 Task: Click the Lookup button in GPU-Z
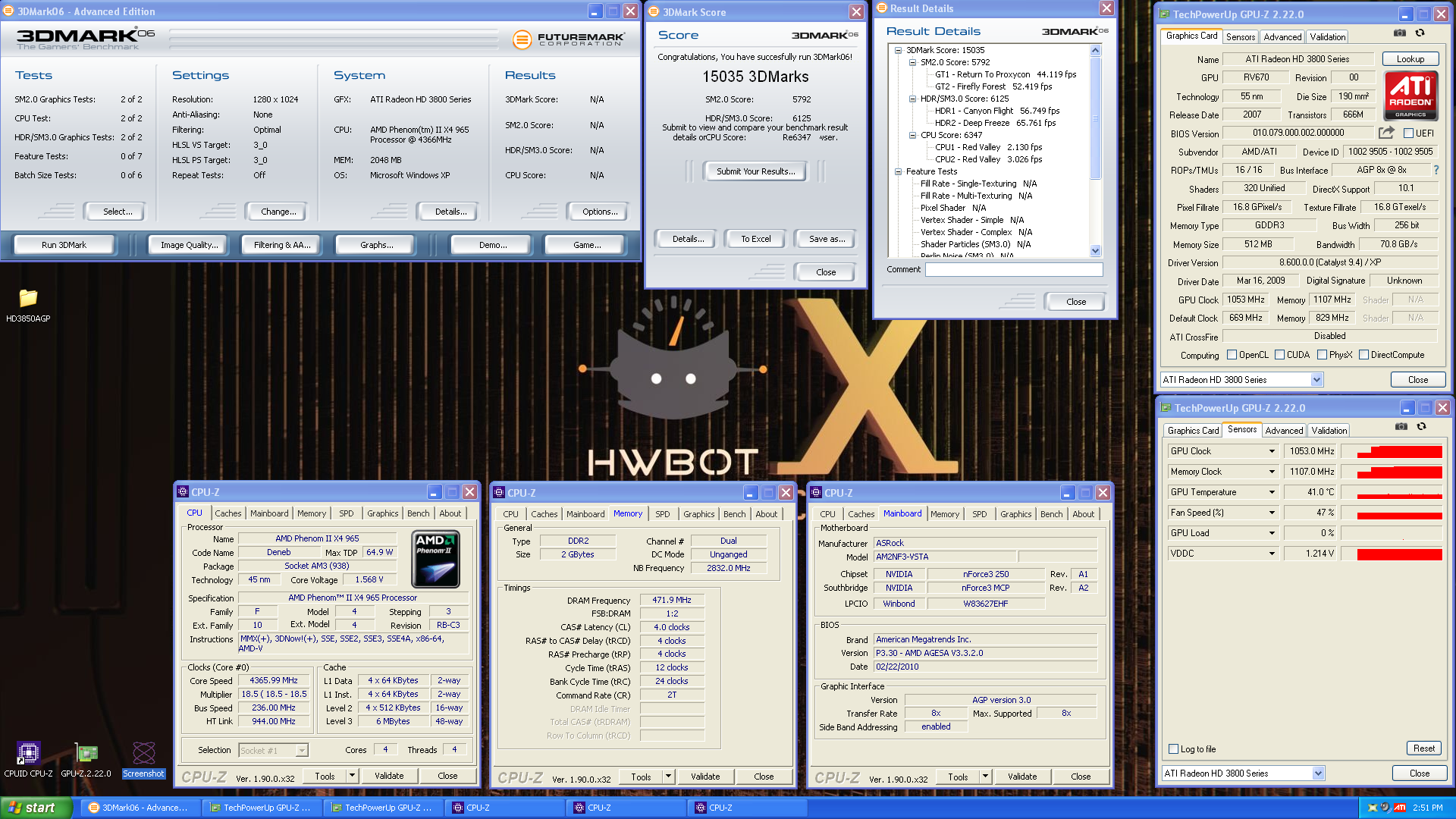tap(1410, 59)
